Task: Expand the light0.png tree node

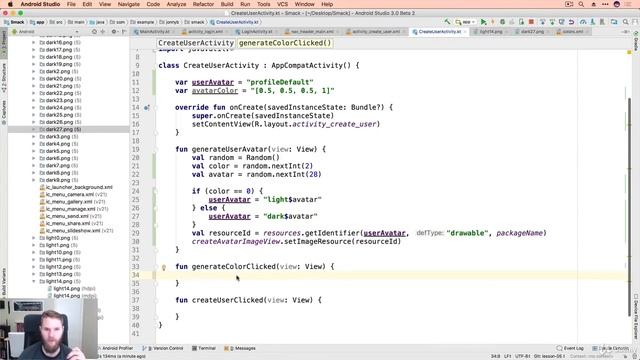Action: pos(34,238)
